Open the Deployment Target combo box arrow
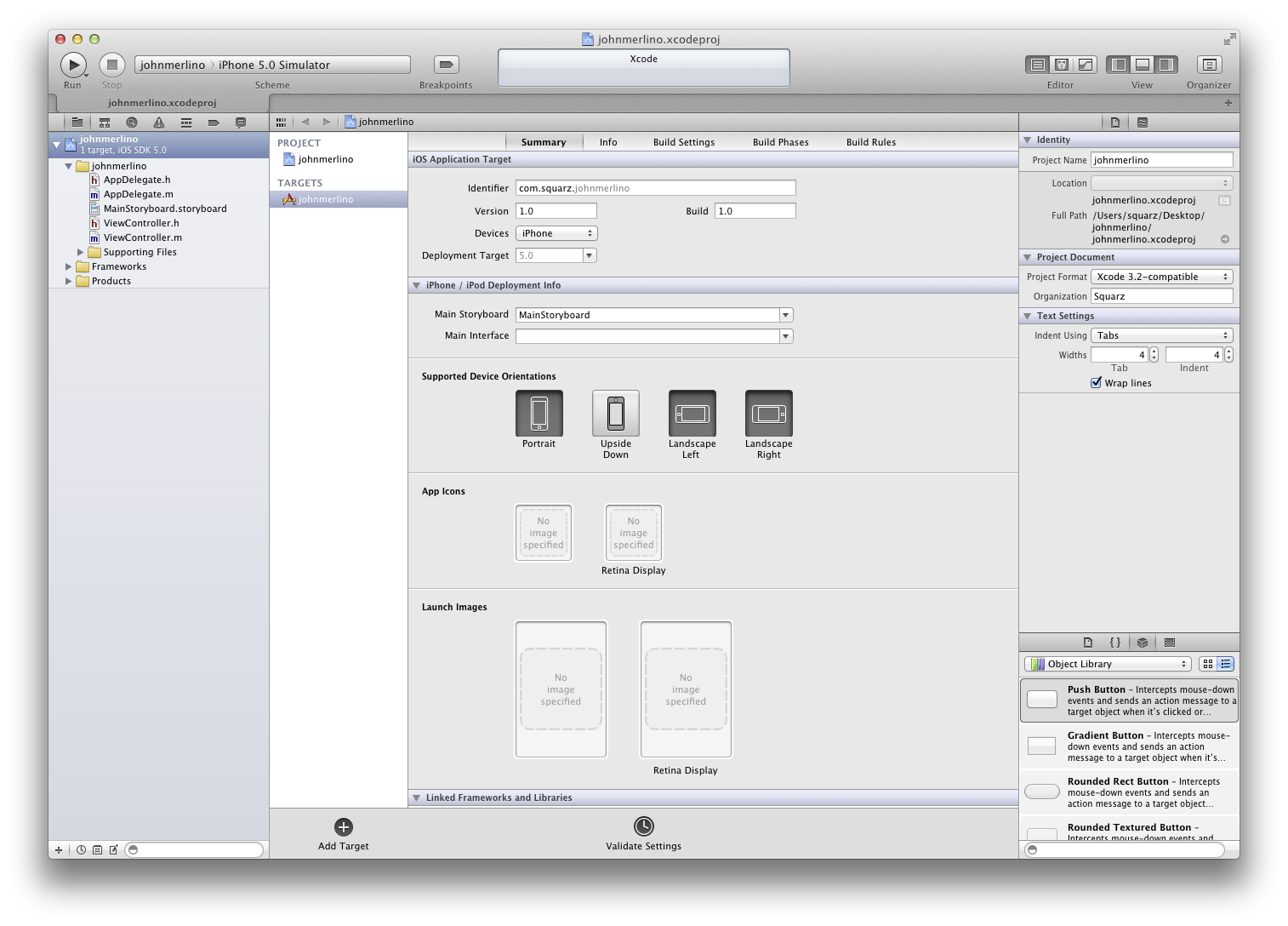1288x926 pixels. [590, 255]
